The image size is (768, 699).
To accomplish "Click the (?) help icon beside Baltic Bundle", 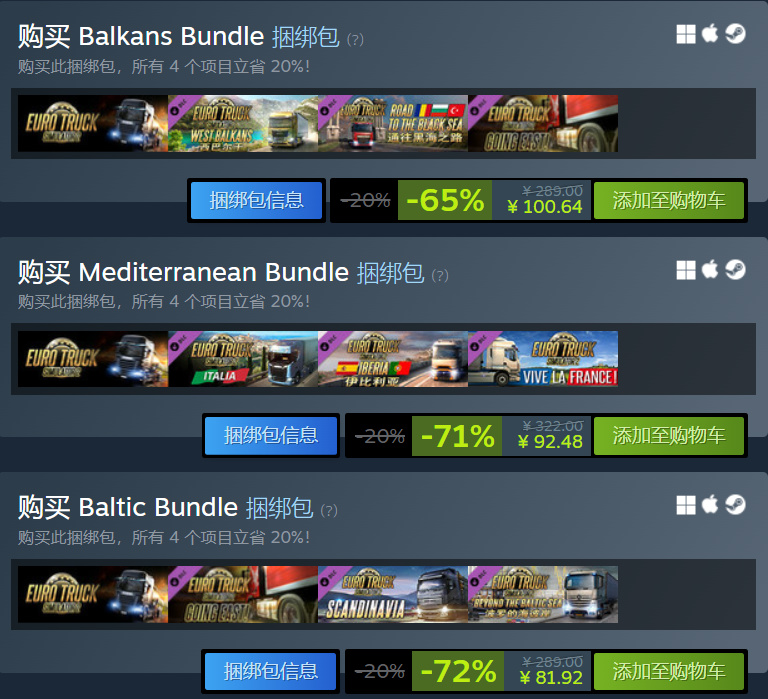I will point(329,511).
